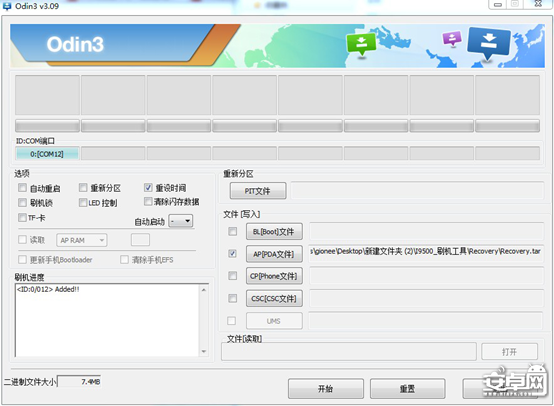Click the PIT文件 button
Viewport: 554px width, 406px height.
258,191
